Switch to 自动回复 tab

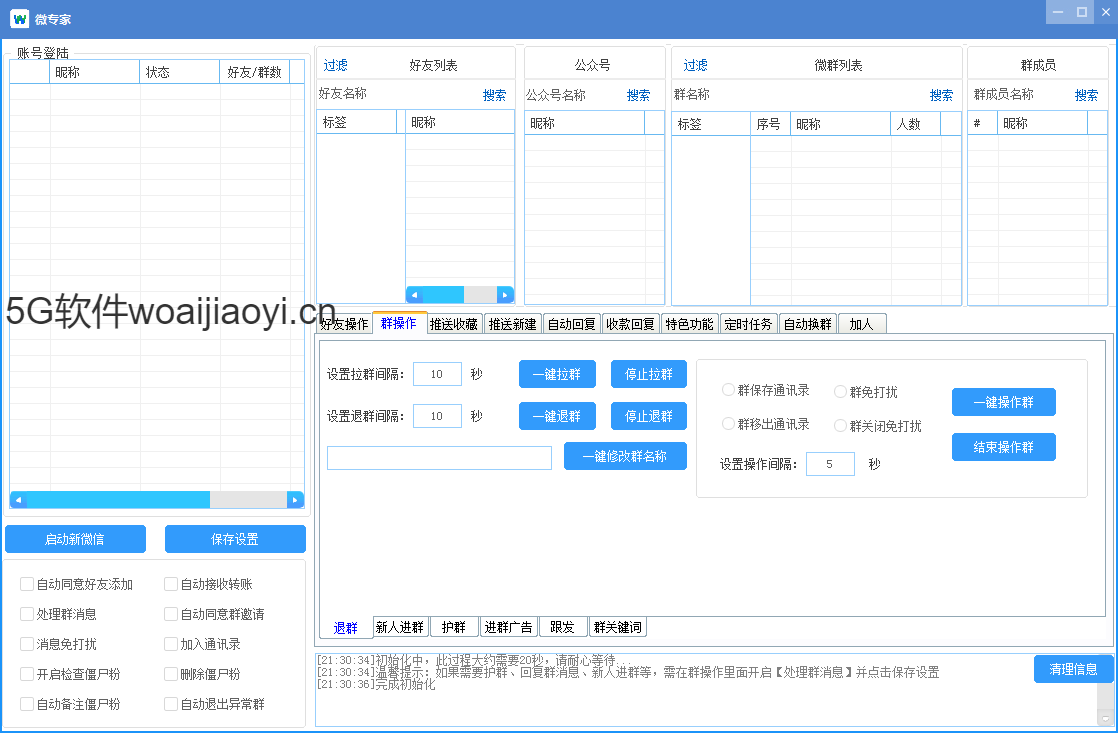(x=571, y=324)
